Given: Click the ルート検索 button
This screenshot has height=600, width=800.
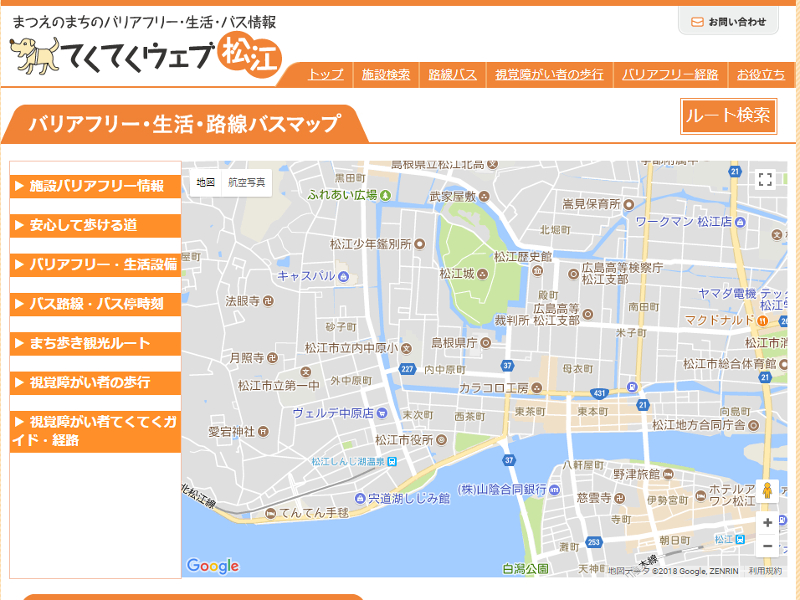Looking at the screenshot, I should [x=728, y=116].
